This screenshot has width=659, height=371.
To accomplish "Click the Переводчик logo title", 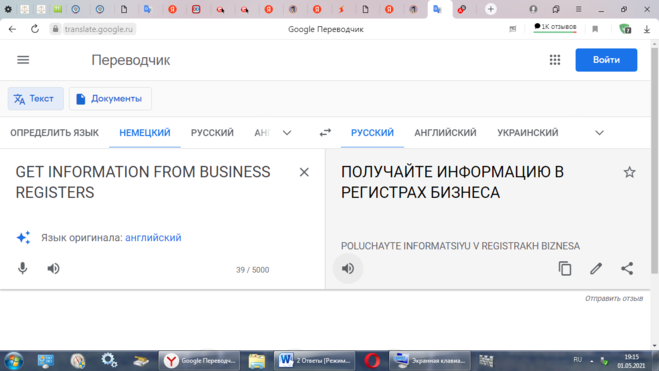I will tap(131, 60).
